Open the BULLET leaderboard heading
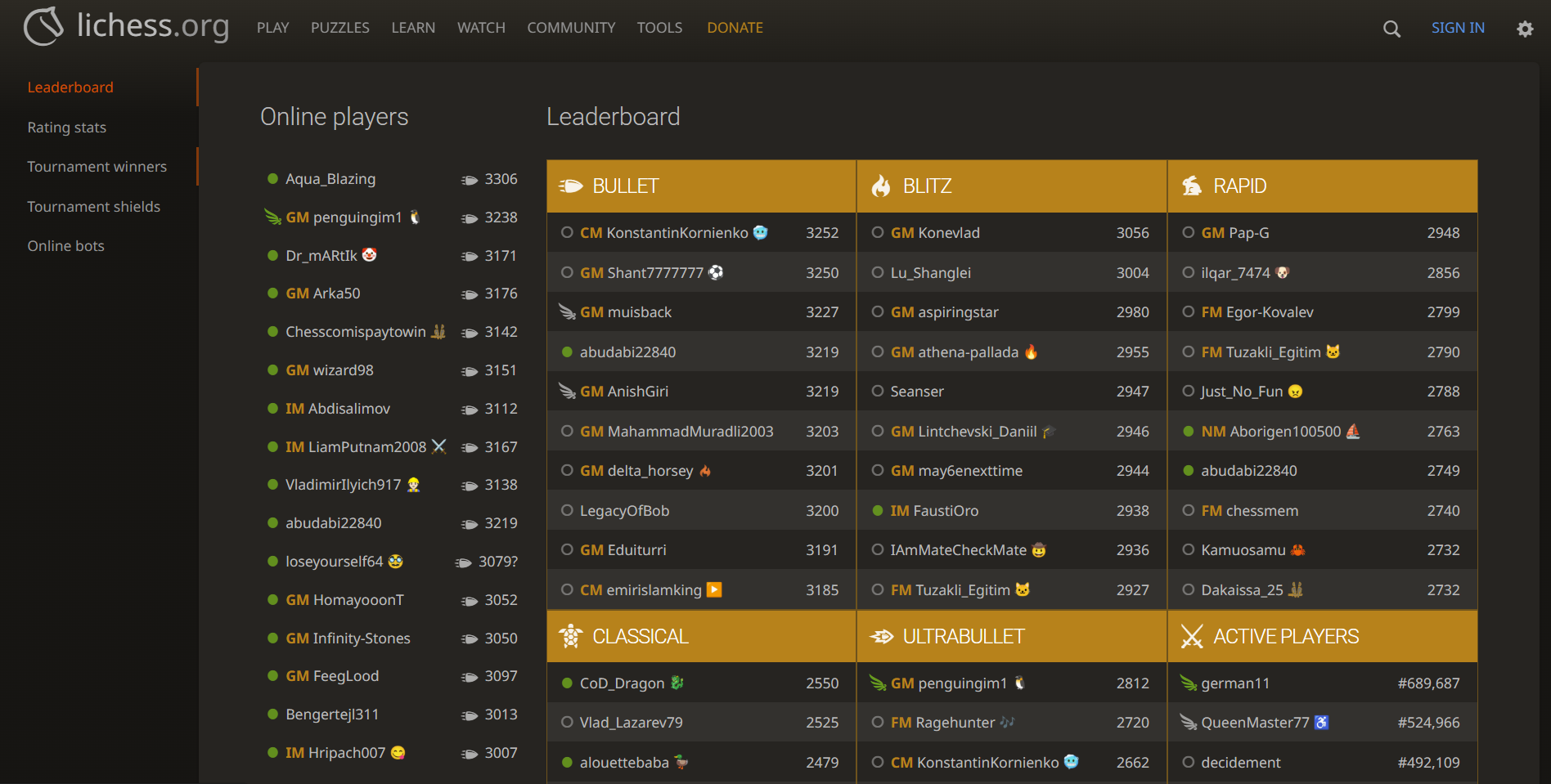 click(x=625, y=186)
